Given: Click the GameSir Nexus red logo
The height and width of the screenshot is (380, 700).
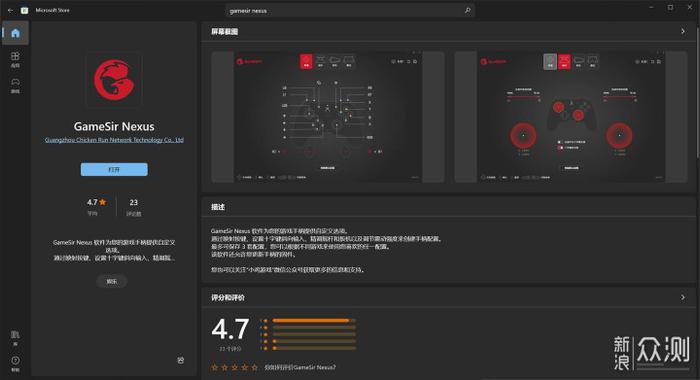Looking at the screenshot, I should click(114, 80).
